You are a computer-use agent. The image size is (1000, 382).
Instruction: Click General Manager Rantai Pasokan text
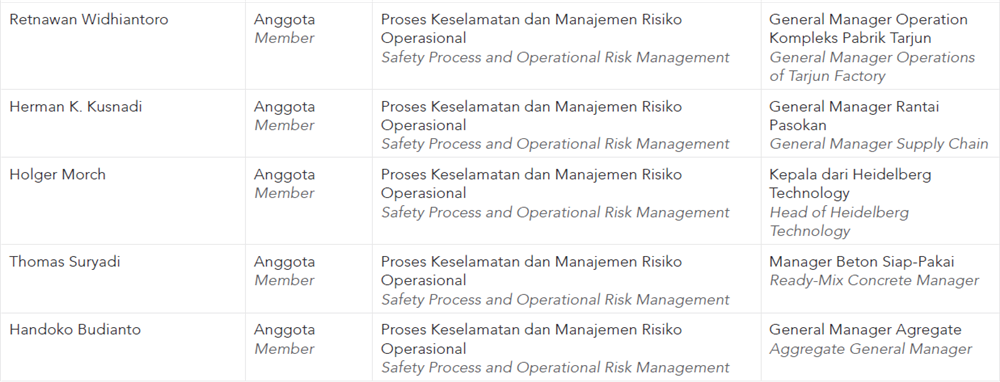(854, 116)
